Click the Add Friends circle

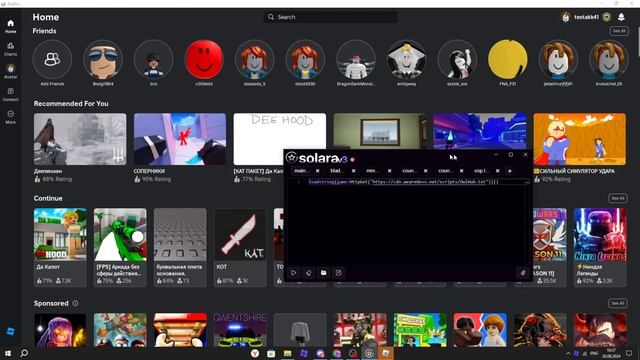click(52, 60)
